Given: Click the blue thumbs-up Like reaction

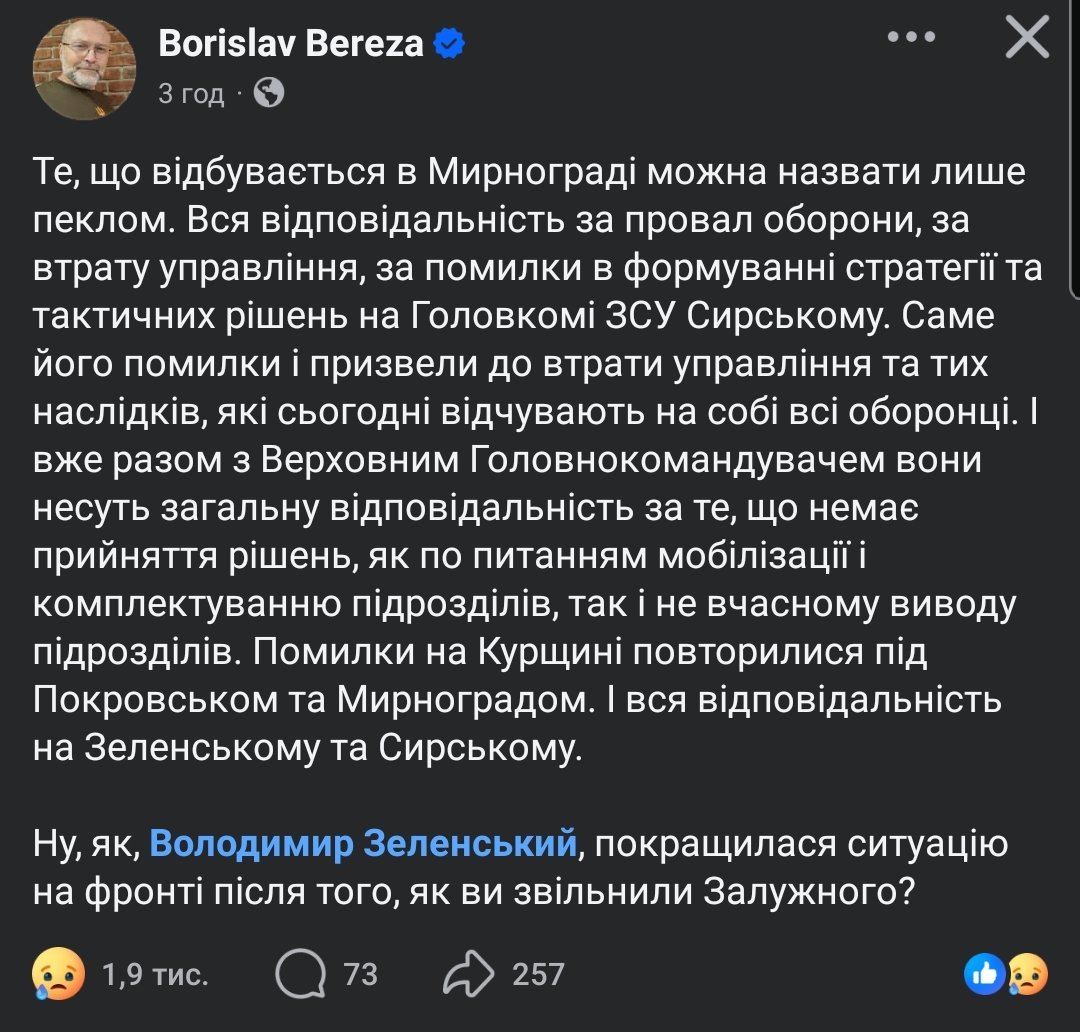Looking at the screenshot, I should pyautogui.click(x=985, y=973).
